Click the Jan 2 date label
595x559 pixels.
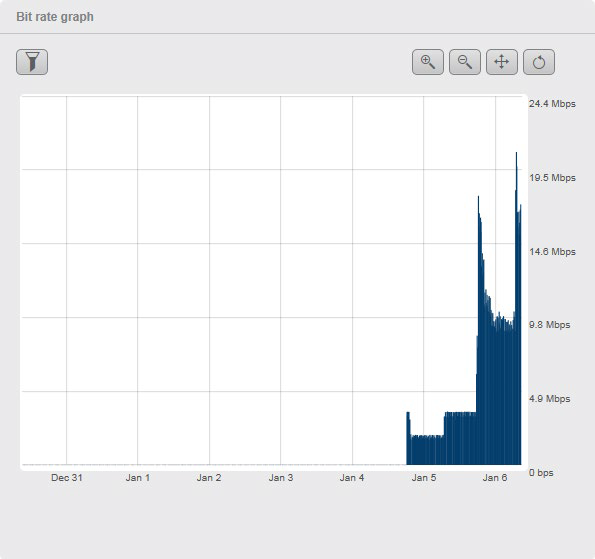(209, 478)
